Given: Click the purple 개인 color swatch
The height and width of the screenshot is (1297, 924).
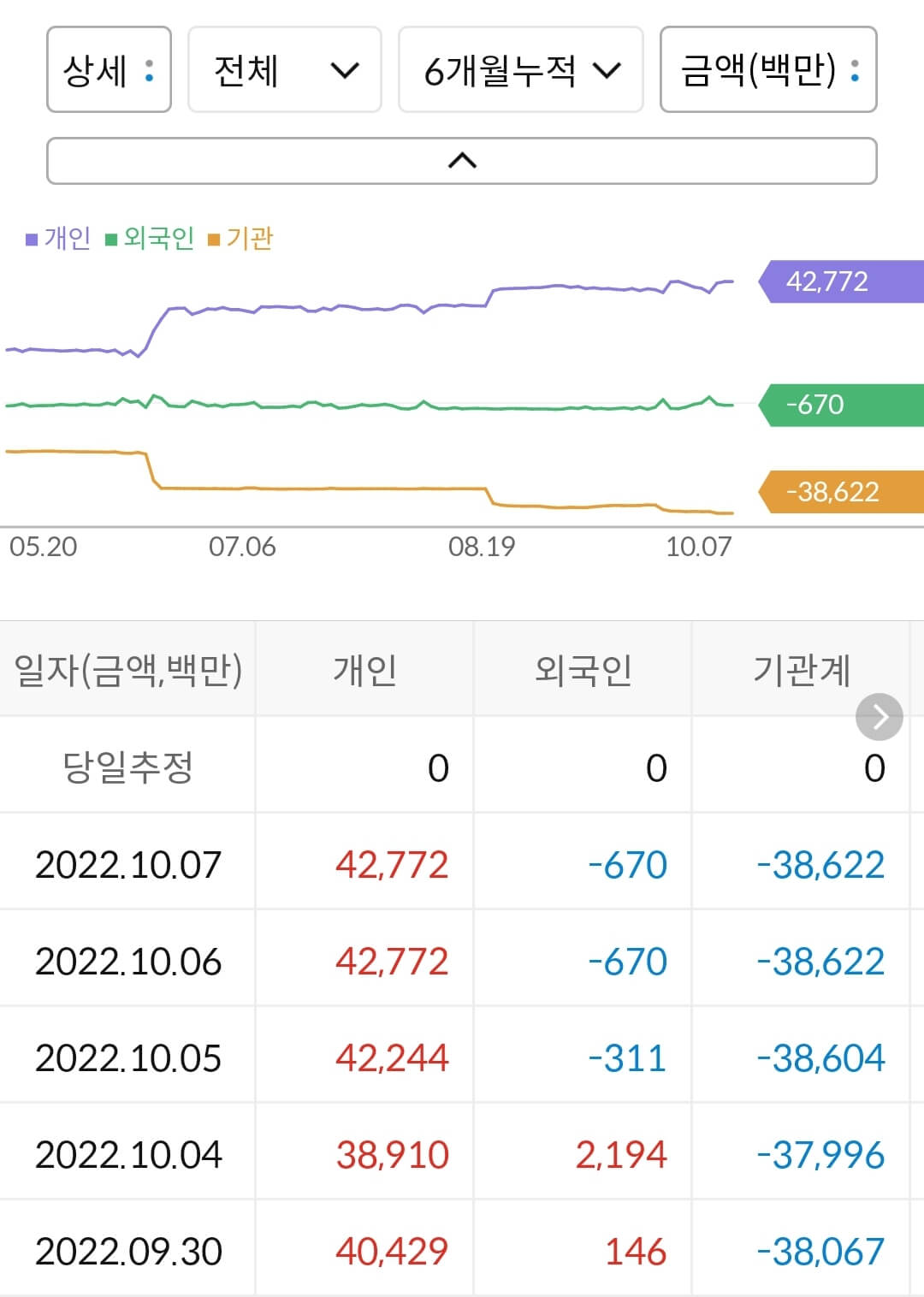Looking at the screenshot, I should coord(32,239).
